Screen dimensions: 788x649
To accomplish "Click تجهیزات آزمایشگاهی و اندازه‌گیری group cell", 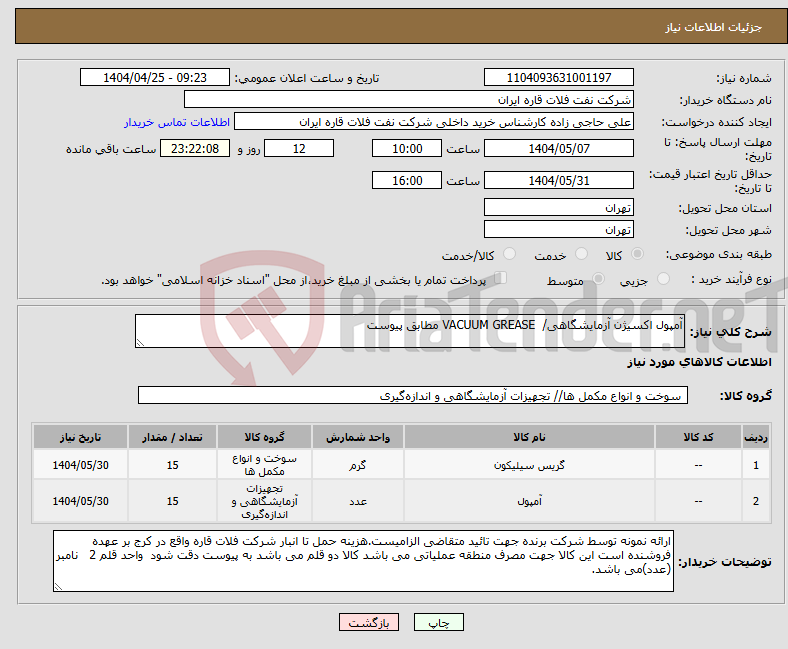I will (264, 501).
